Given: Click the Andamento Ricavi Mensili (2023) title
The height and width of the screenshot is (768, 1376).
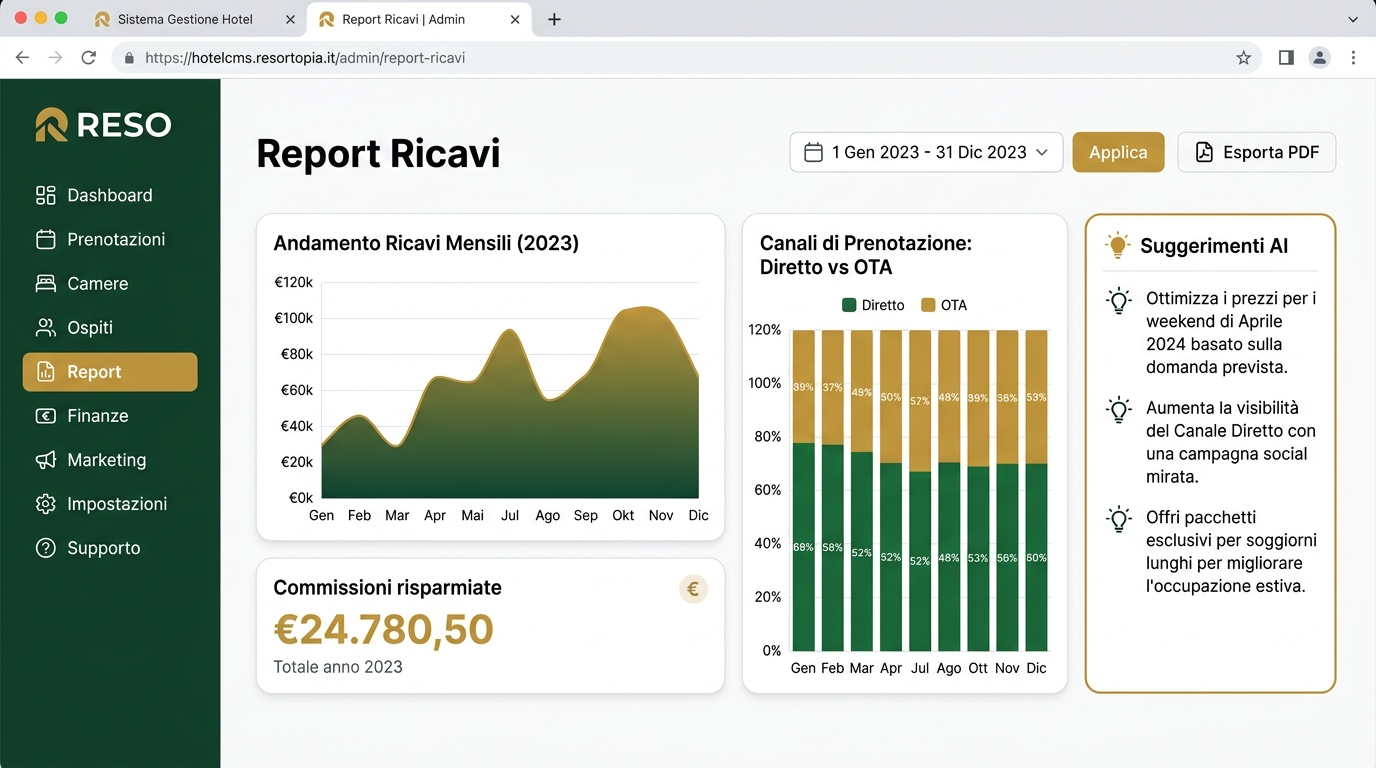Looking at the screenshot, I should [426, 243].
